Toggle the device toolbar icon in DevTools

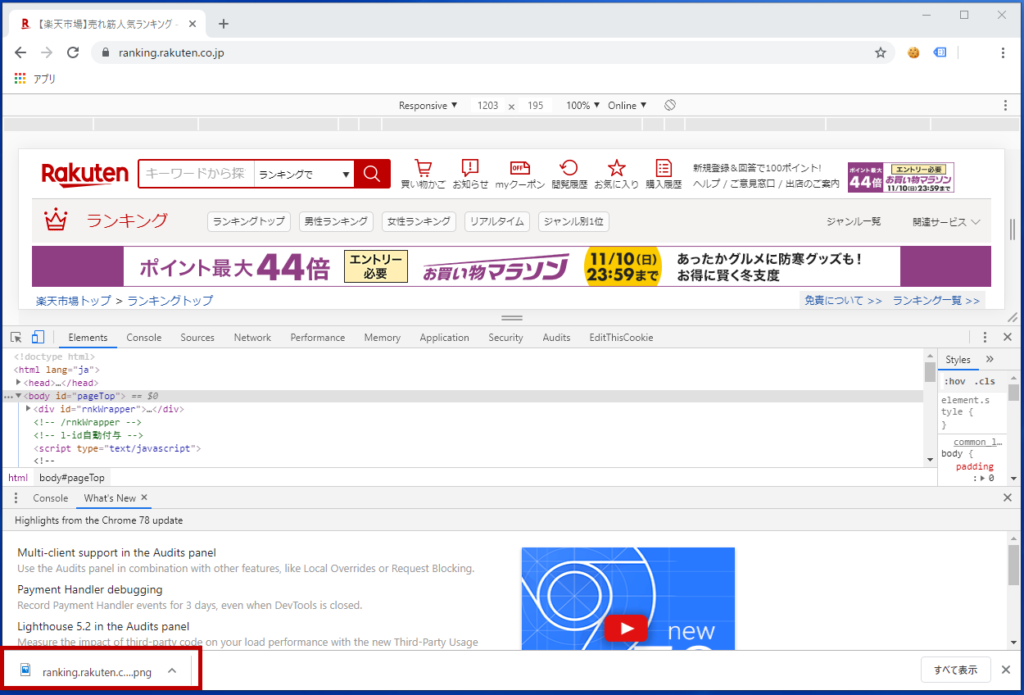click(x=38, y=337)
